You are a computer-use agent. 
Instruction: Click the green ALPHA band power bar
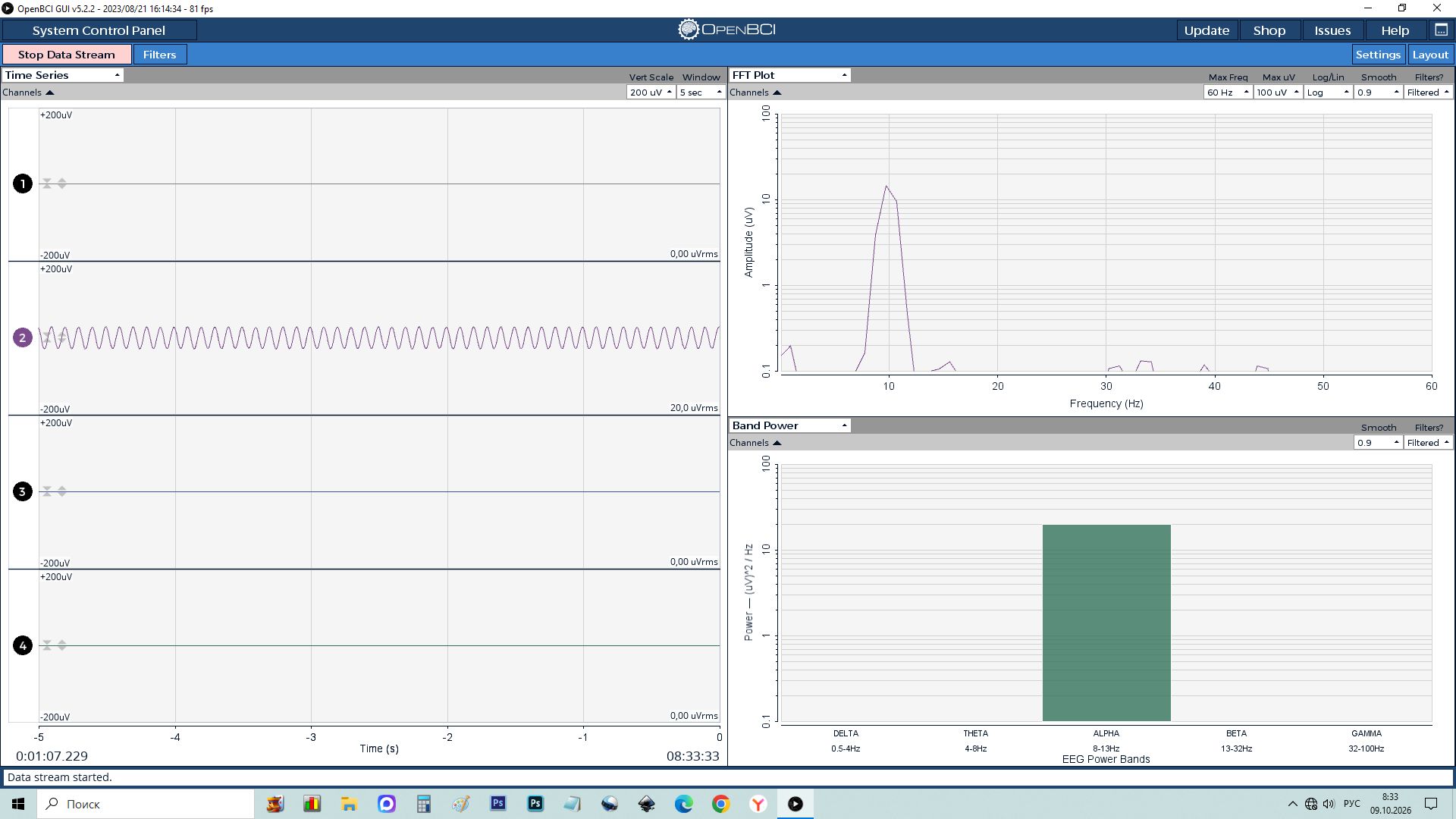[1106, 623]
